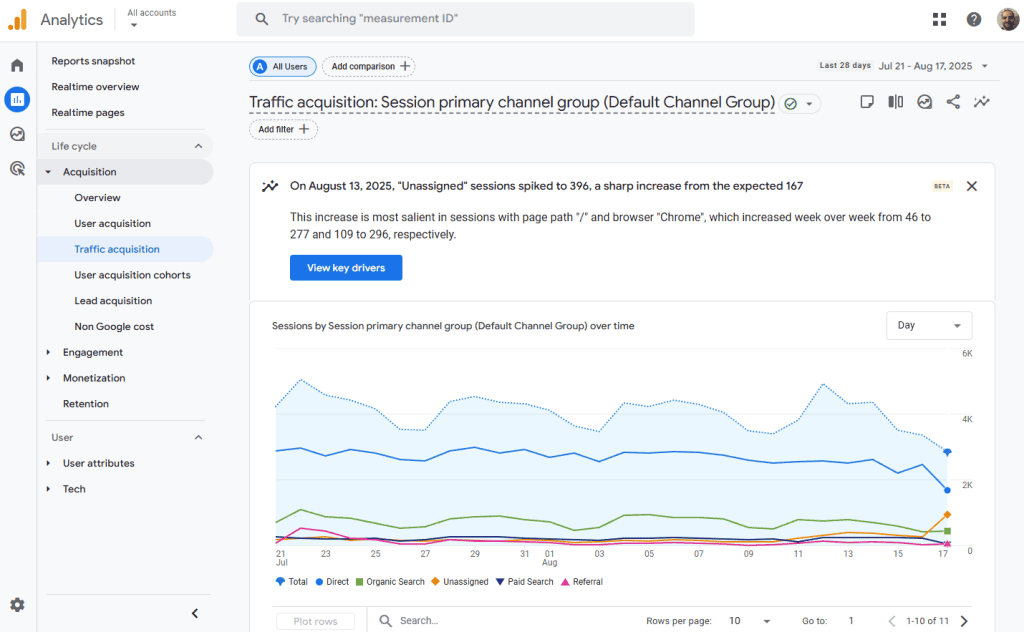Click the Share this report icon

click(x=953, y=102)
